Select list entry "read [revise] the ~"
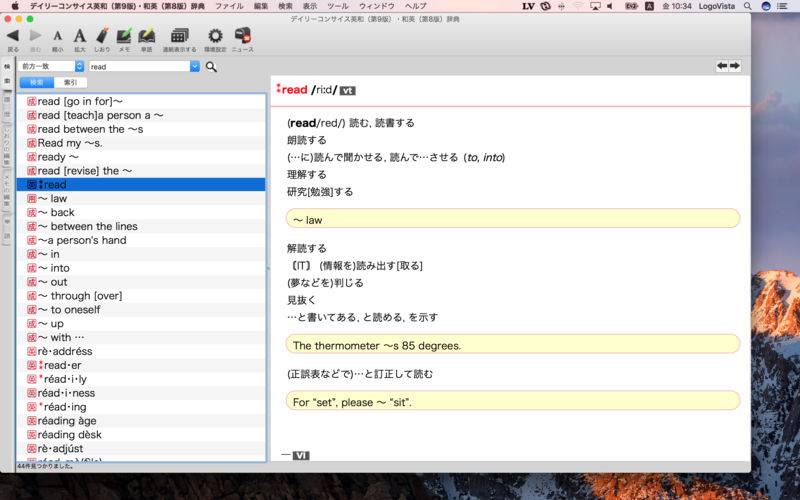Screen dimensions: 800x500 coord(141,170)
